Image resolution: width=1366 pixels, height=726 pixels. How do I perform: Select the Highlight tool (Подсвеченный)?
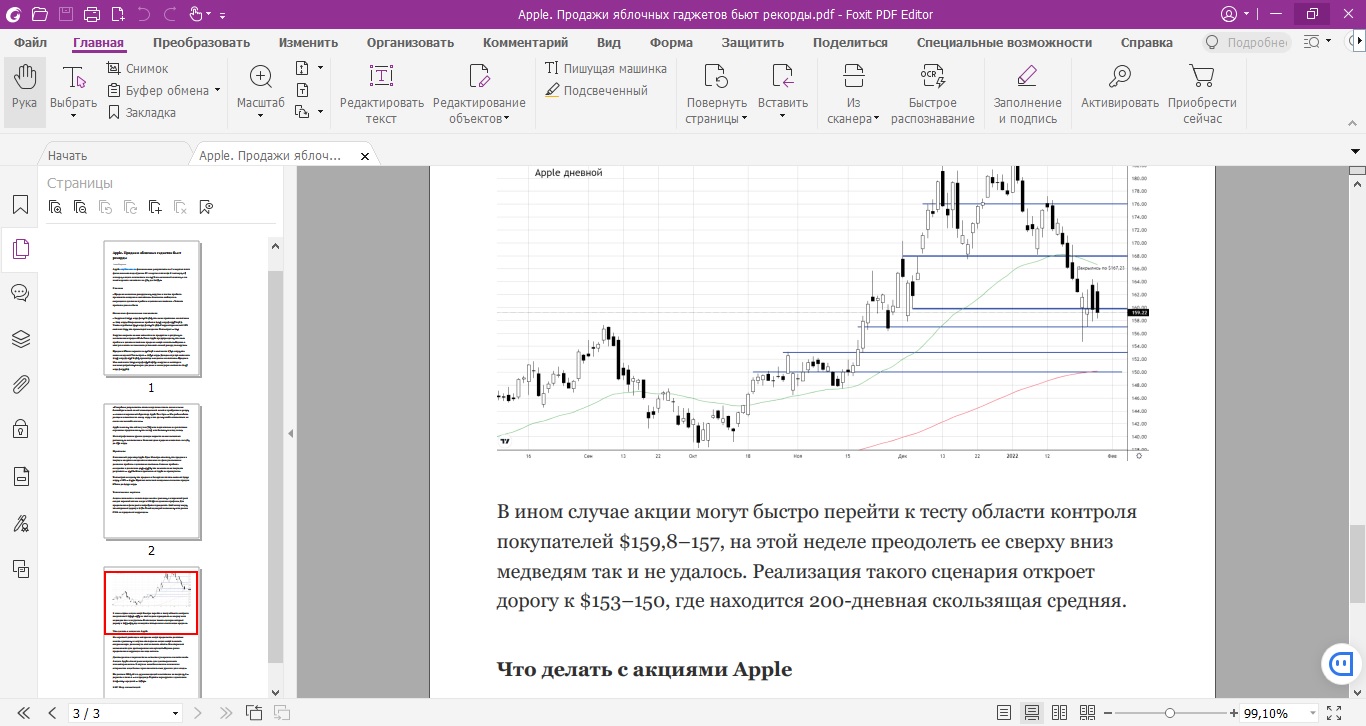click(x=597, y=91)
